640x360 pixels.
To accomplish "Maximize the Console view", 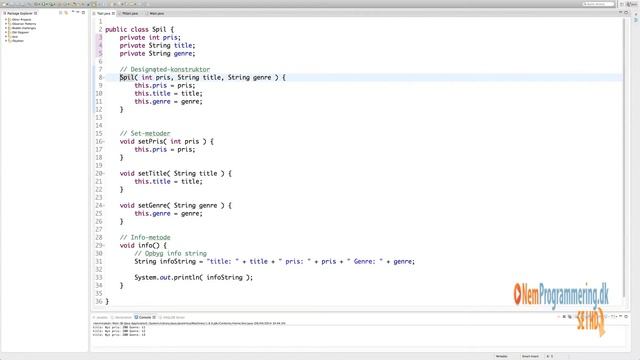I will click(626, 316).
